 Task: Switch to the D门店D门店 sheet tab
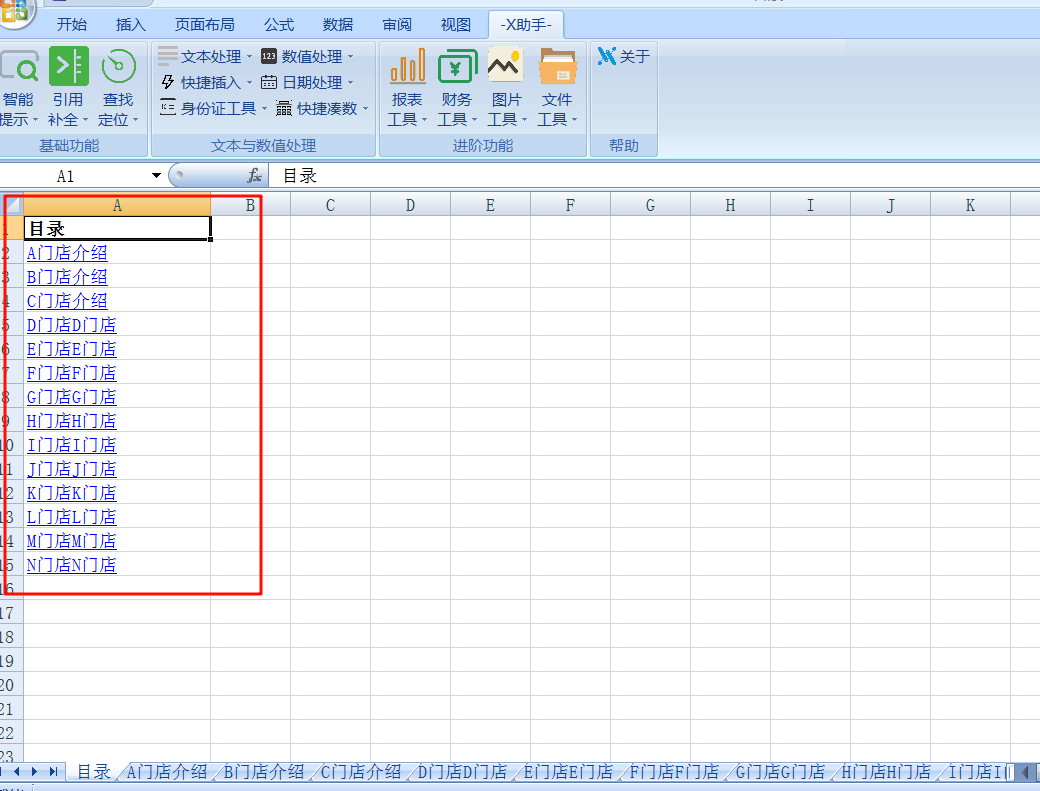coord(462,772)
